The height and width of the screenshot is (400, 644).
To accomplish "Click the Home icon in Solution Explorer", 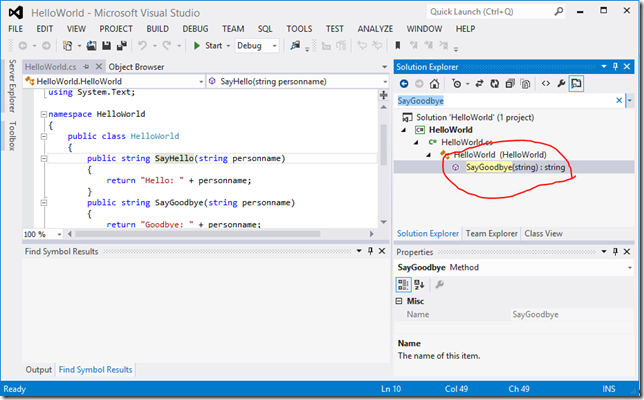I will (435, 84).
